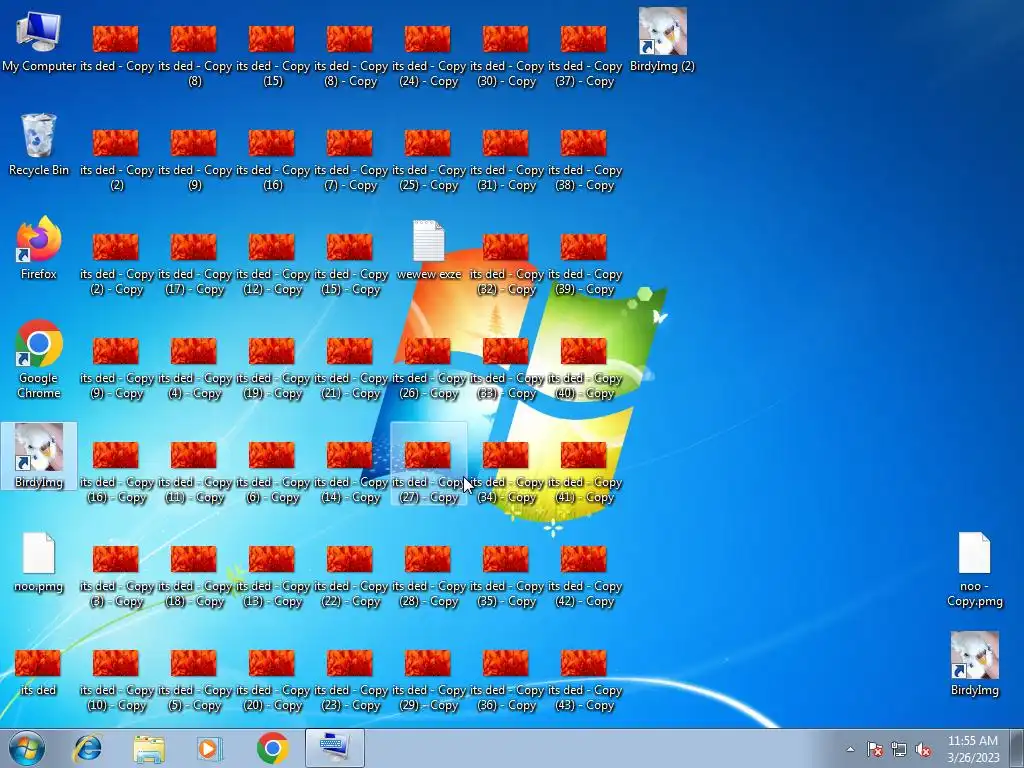The height and width of the screenshot is (768, 1024).
Task: Select 'its ded - Copy (3) - Copy'
Action: [x=116, y=577]
